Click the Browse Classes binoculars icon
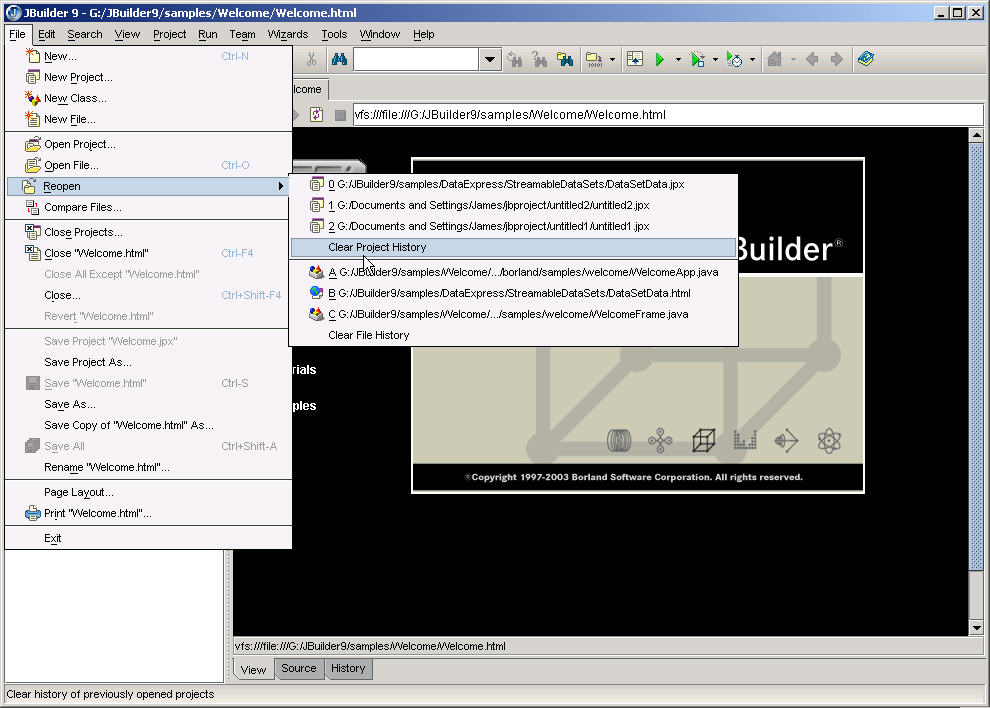Image resolution: width=990 pixels, height=708 pixels. click(x=565, y=60)
